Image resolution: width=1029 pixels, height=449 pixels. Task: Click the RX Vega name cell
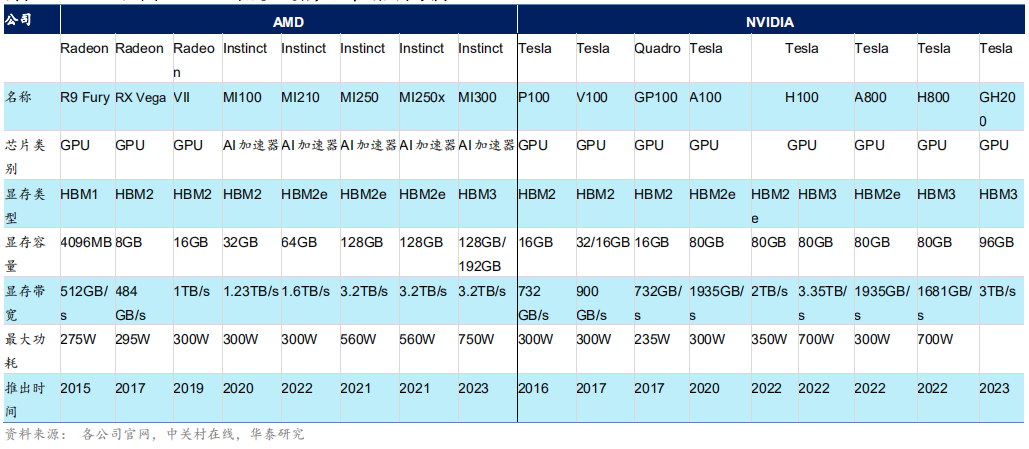click(x=140, y=97)
